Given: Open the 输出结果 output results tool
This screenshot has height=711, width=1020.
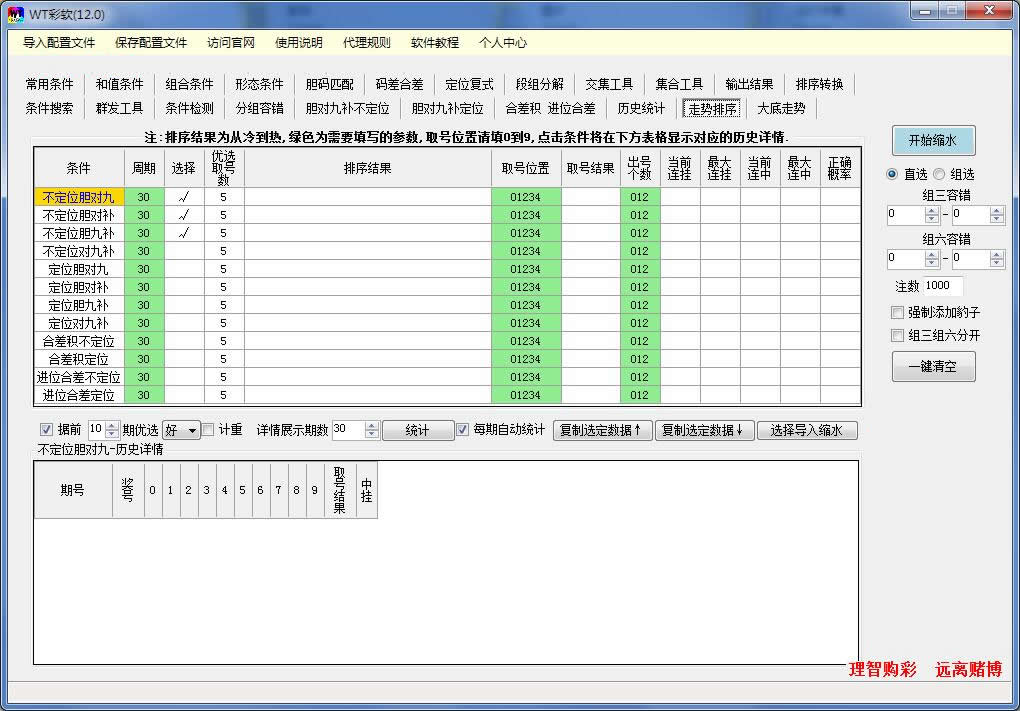Looking at the screenshot, I should pos(748,84).
